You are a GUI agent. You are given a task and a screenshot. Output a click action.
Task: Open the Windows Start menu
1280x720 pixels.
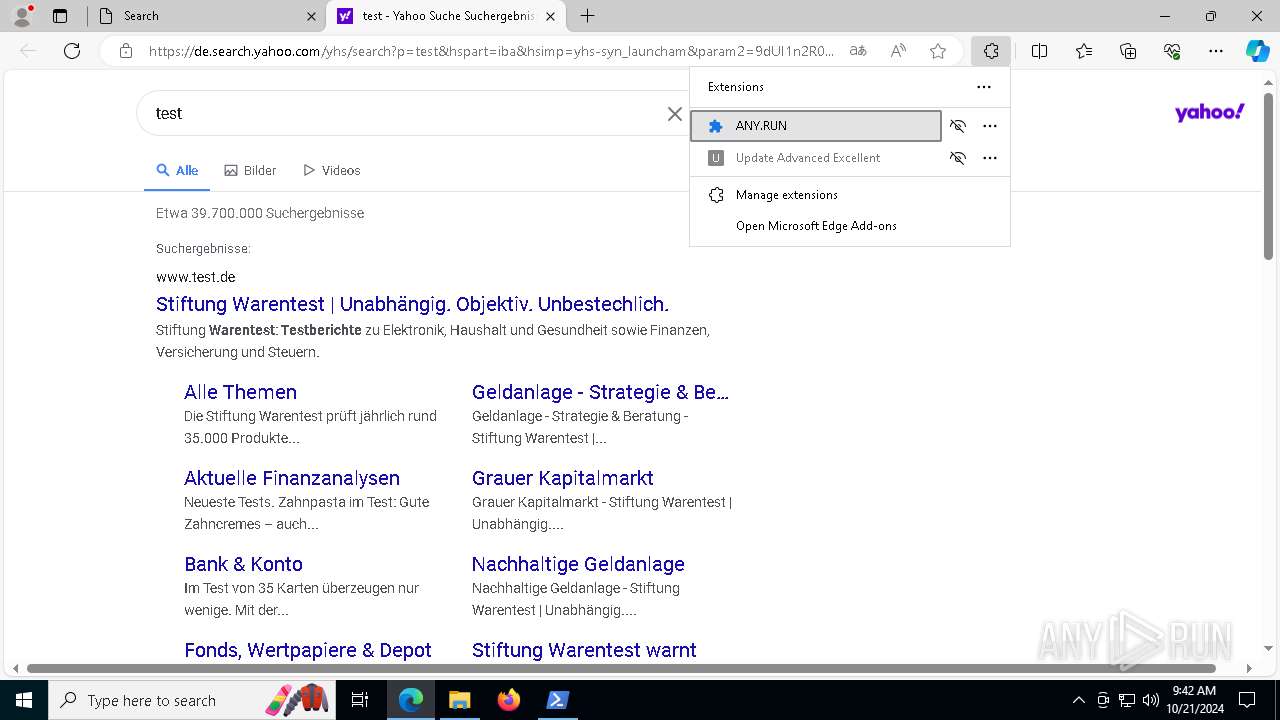coord(24,700)
